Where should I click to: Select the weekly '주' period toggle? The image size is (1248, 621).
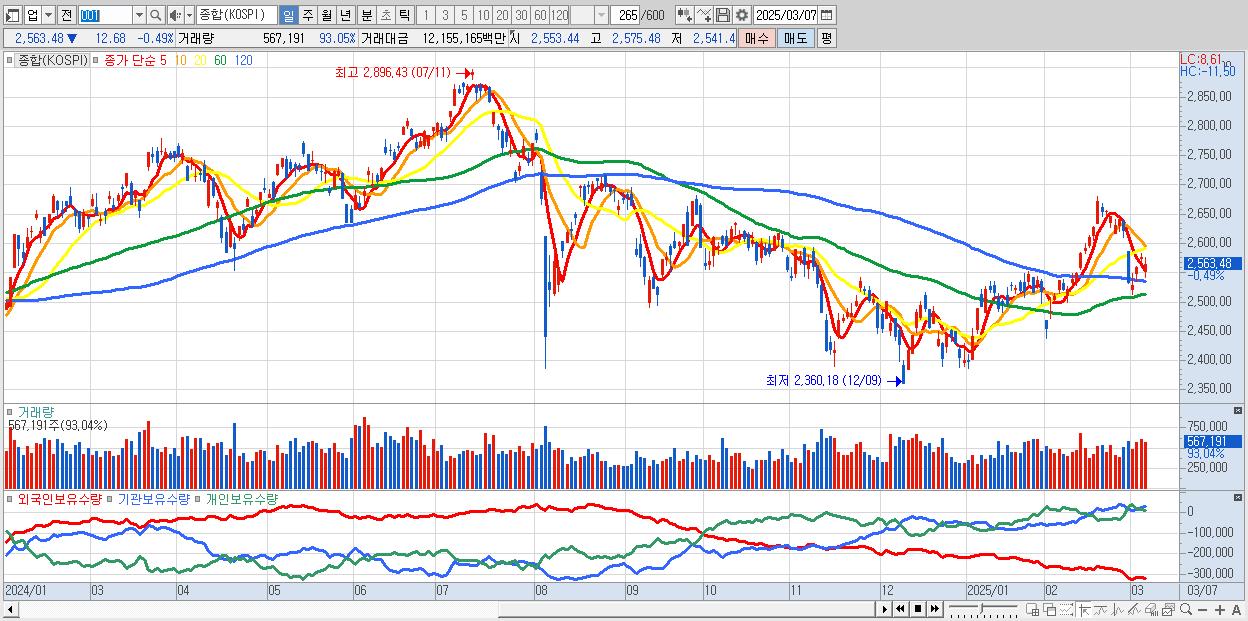(x=307, y=15)
